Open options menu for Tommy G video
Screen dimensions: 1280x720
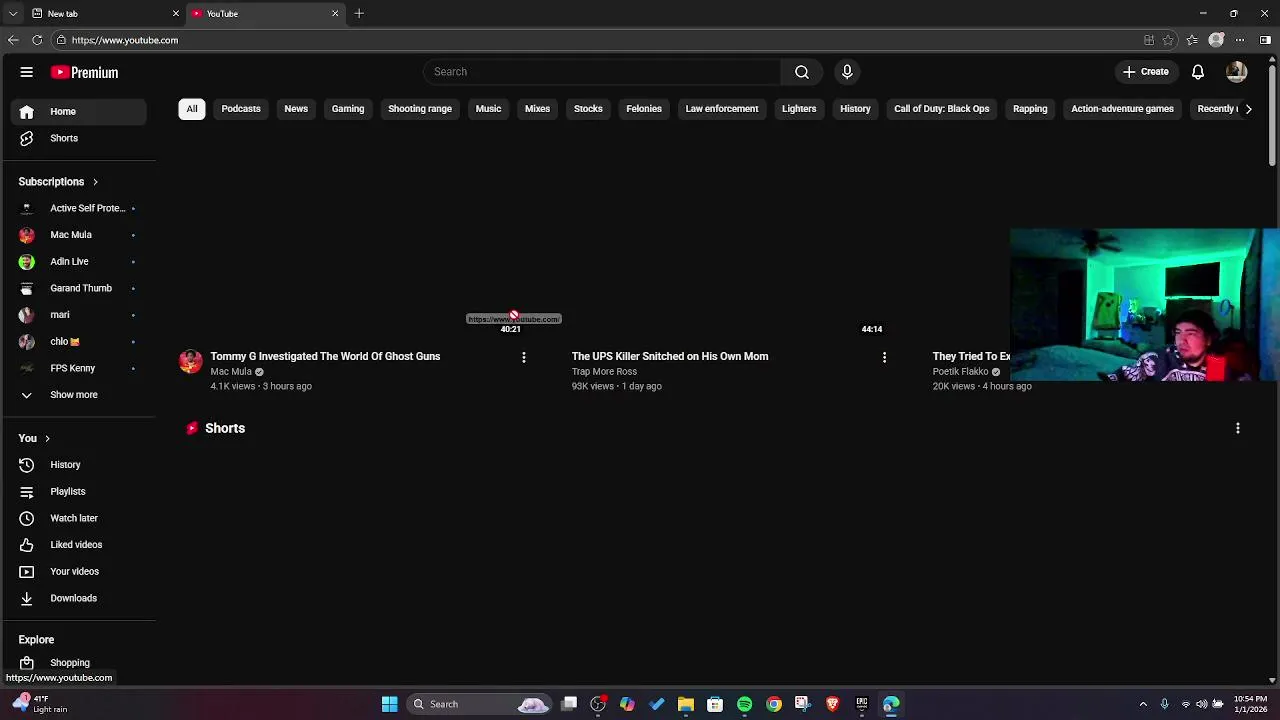(523, 357)
